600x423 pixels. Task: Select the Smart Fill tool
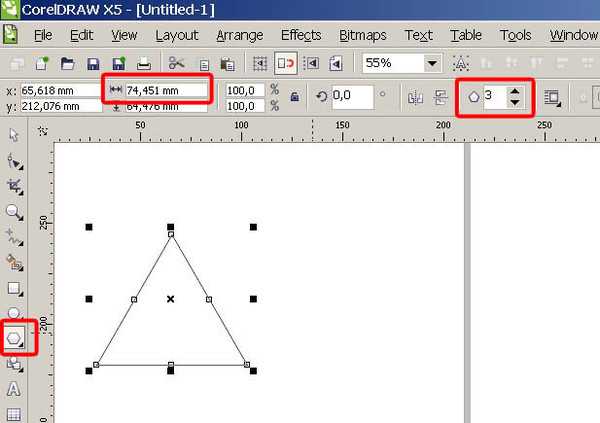click(15, 263)
